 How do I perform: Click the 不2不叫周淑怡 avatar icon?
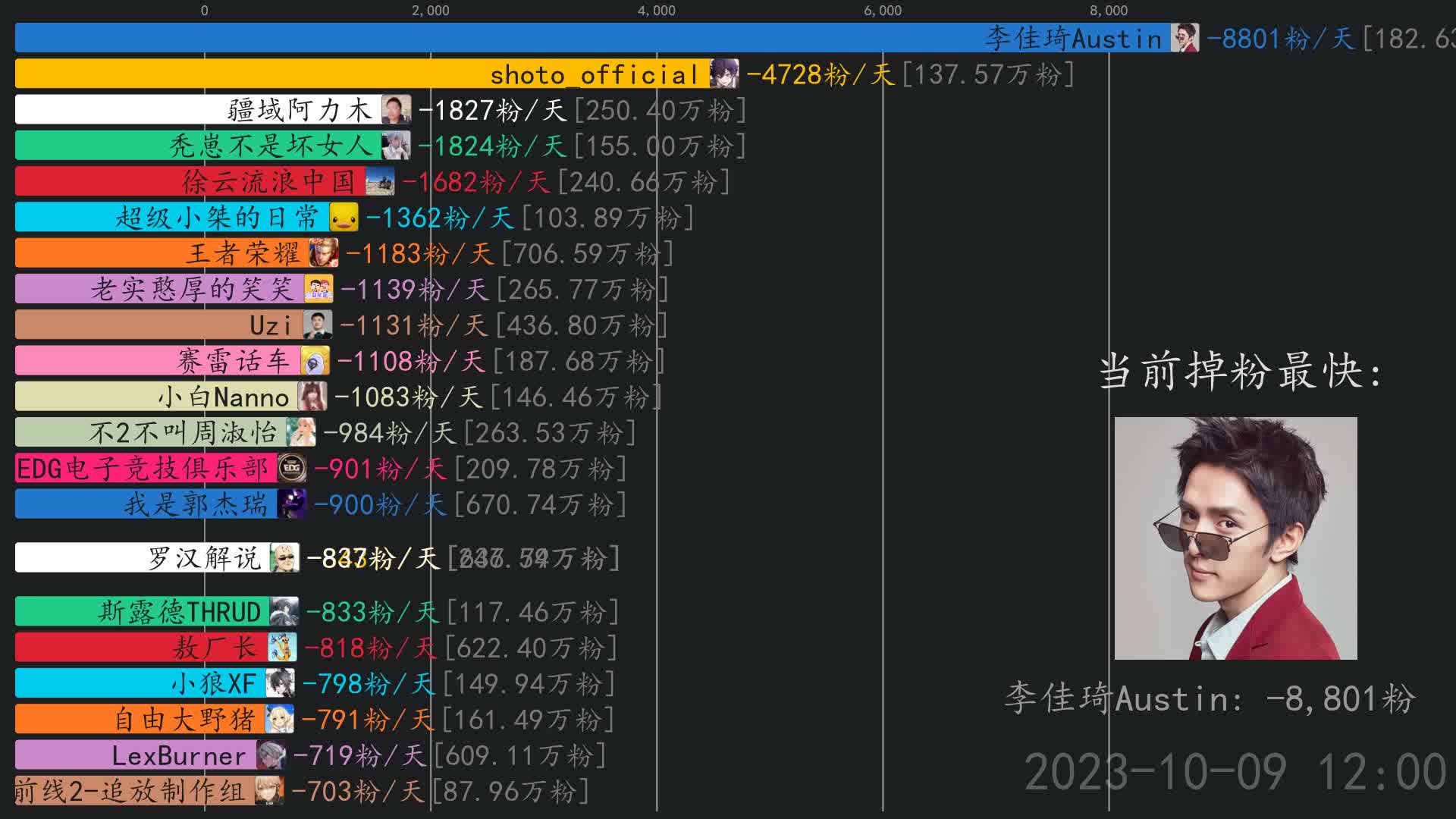301,433
